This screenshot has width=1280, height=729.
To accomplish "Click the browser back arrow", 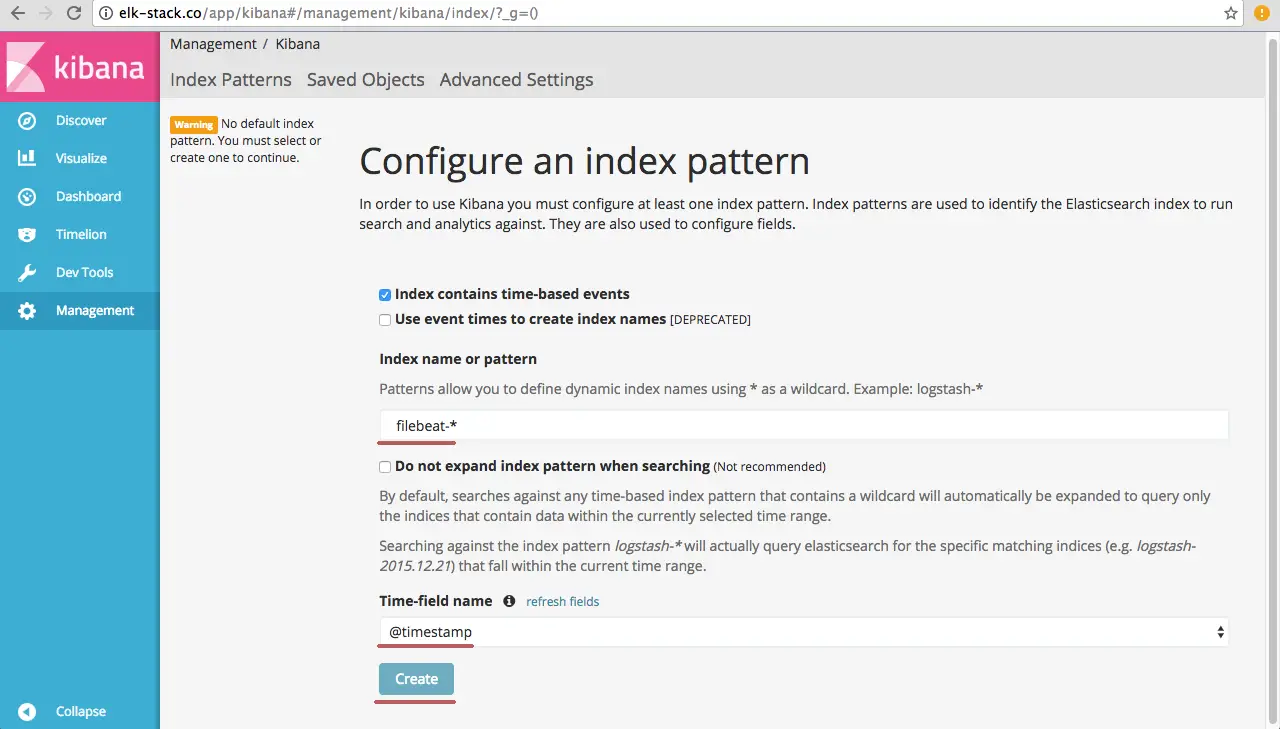I will coord(17,14).
